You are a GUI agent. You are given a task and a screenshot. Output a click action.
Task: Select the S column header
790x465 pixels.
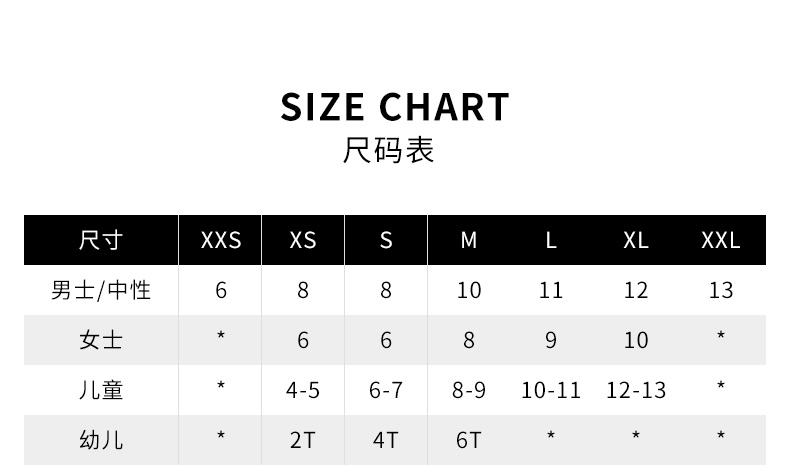(x=386, y=240)
